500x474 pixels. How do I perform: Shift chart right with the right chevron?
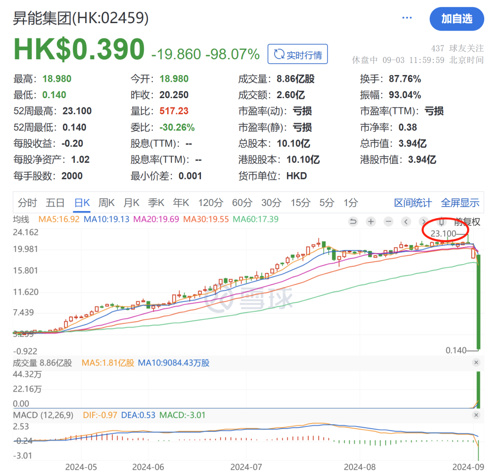point(424,222)
